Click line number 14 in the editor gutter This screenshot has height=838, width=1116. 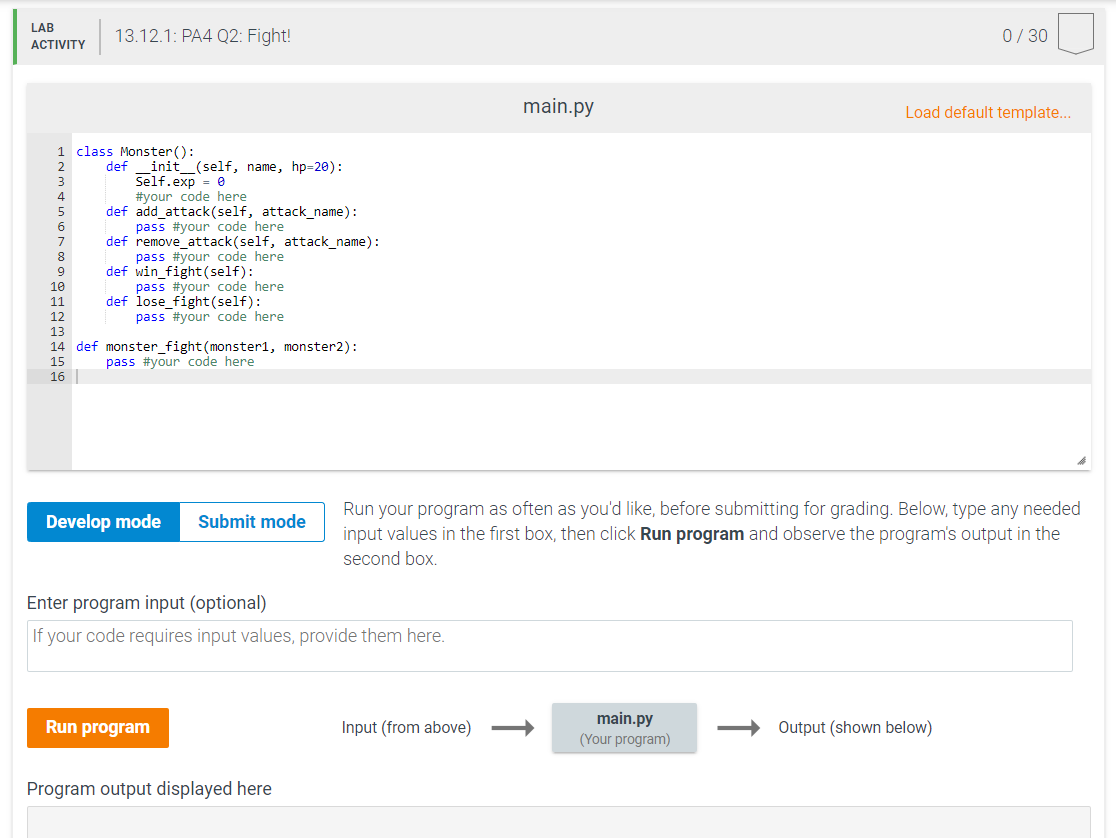(57, 346)
